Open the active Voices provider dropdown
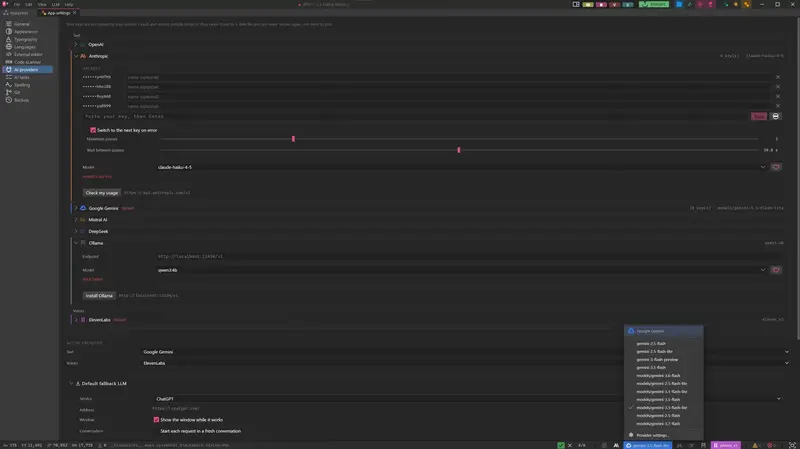800x449 pixels. pyautogui.click(x=466, y=363)
